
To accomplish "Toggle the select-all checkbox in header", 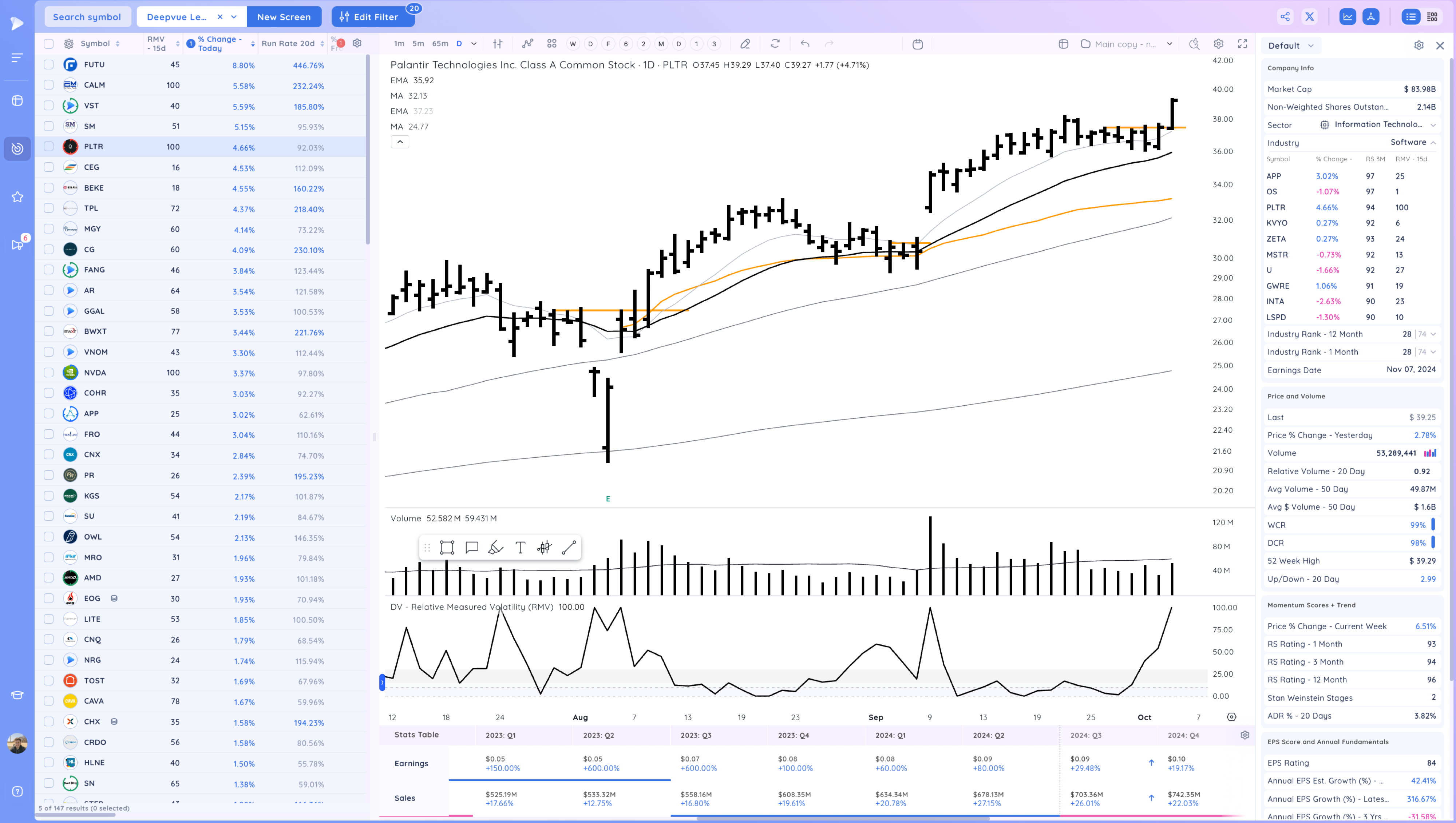I will (x=49, y=44).
